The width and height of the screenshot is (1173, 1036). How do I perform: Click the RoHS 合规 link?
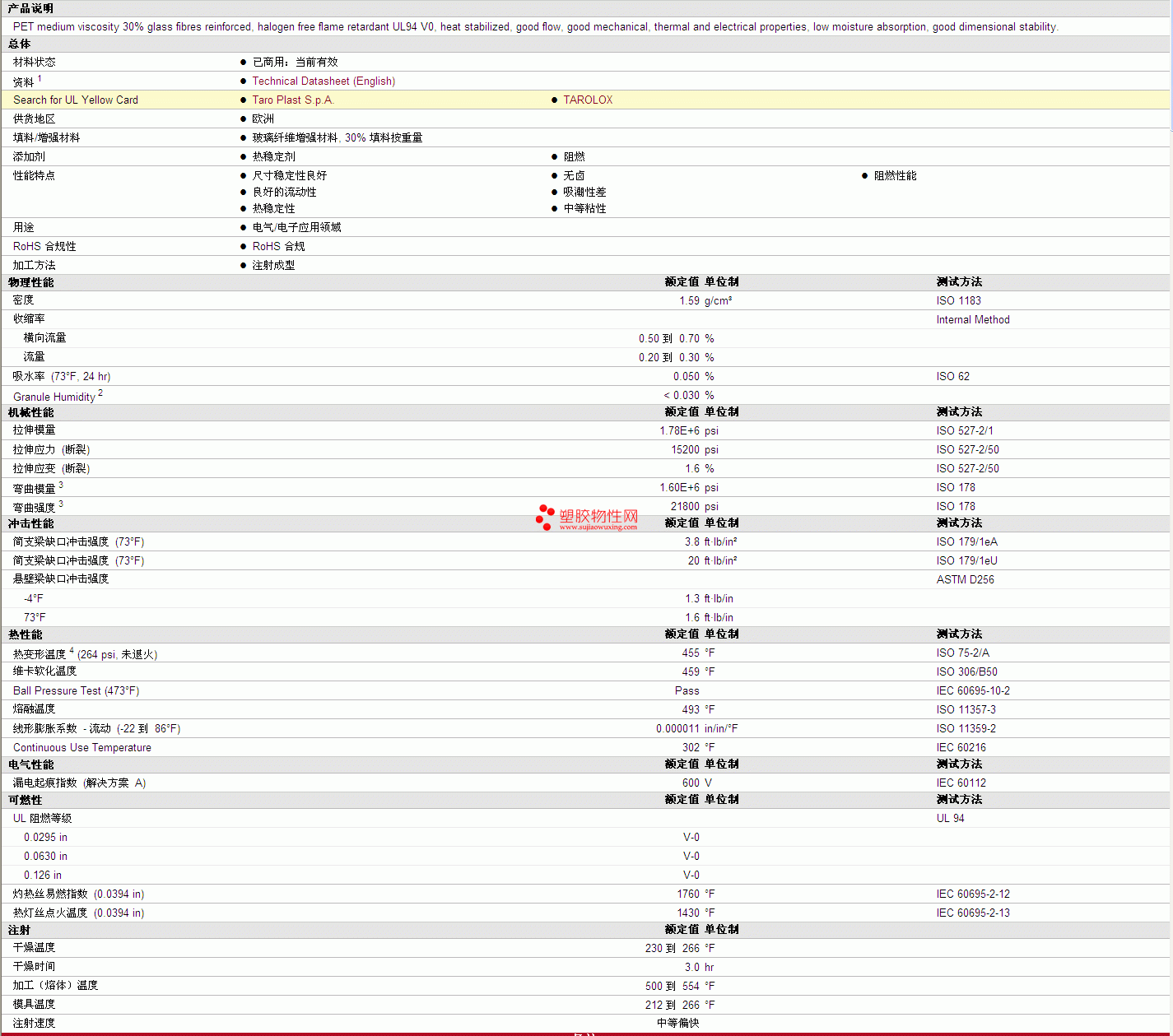[278, 246]
